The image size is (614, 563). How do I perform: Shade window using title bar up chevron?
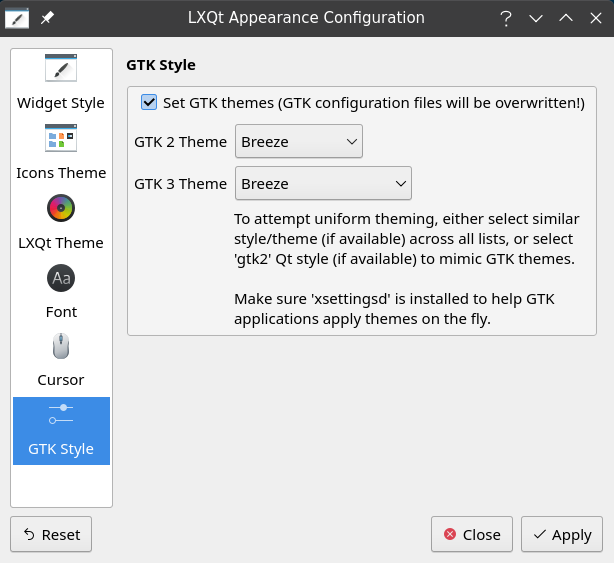pyautogui.click(x=566, y=18)
